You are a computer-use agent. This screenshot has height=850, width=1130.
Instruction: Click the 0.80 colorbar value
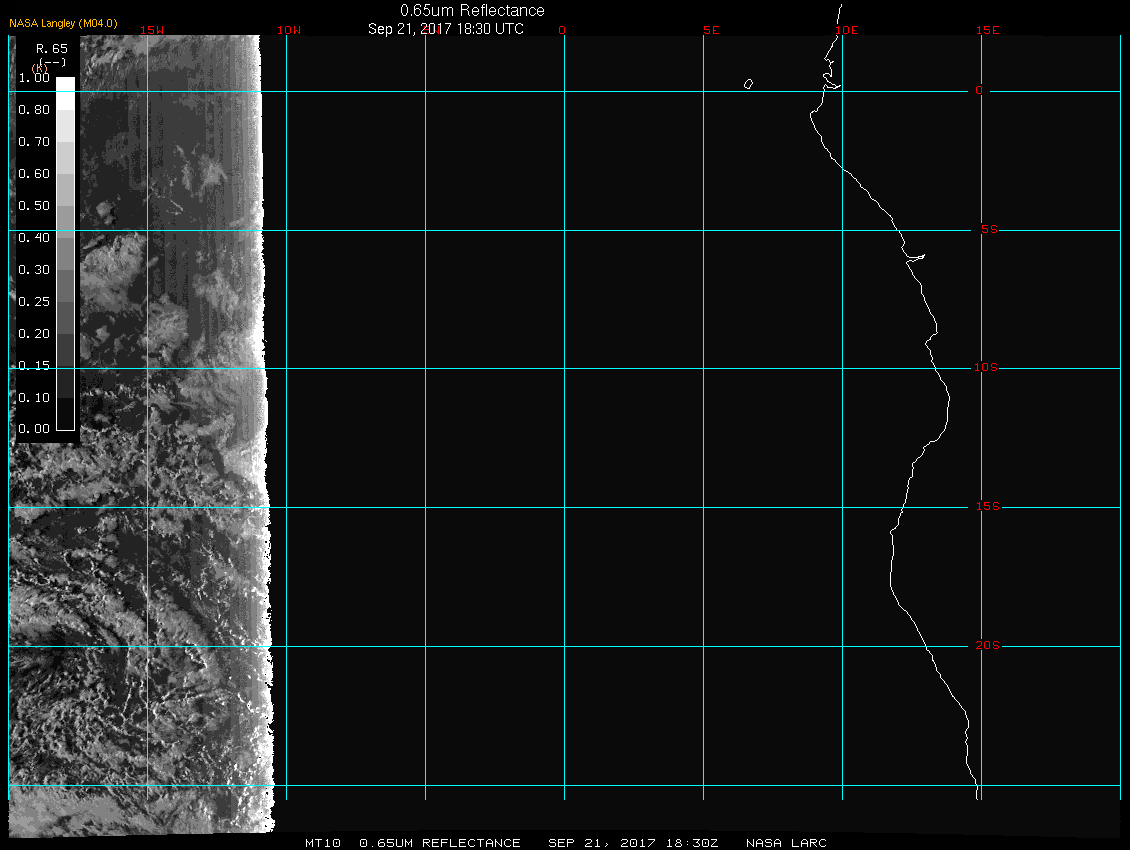pyautogui.click(x=34, y=110)
